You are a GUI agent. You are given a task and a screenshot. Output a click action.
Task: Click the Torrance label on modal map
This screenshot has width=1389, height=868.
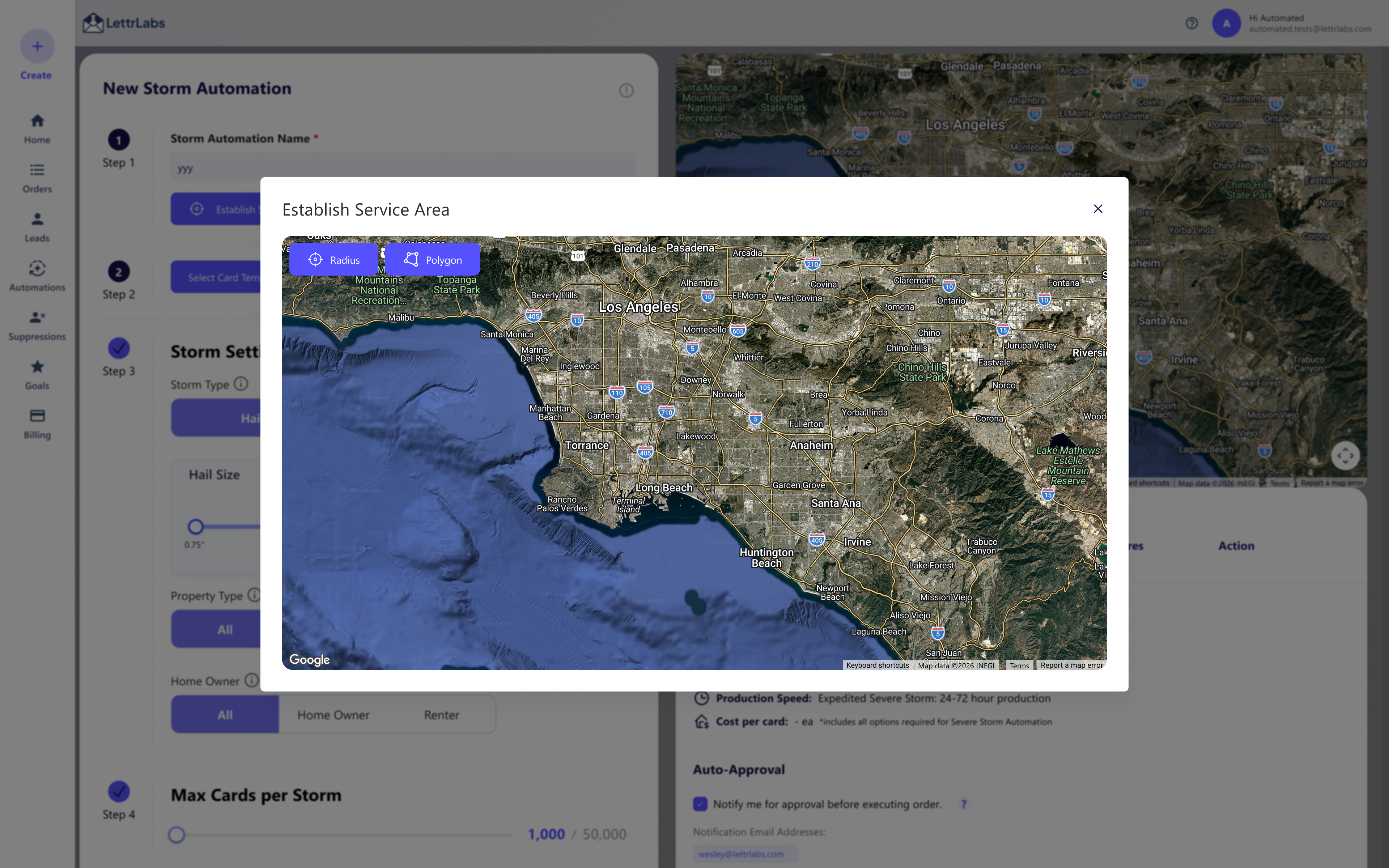[x=587, y=445]
